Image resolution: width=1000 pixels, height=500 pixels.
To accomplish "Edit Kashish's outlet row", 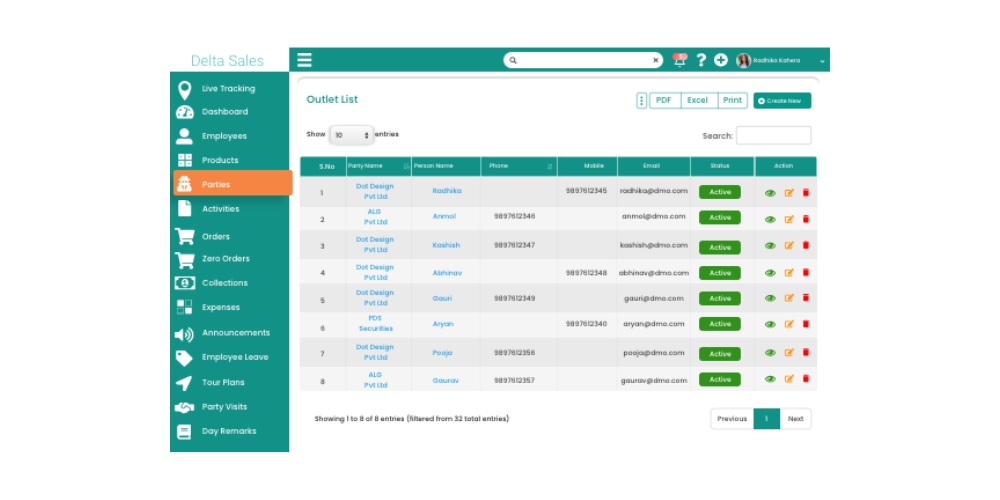I will (x=789, y=246).
